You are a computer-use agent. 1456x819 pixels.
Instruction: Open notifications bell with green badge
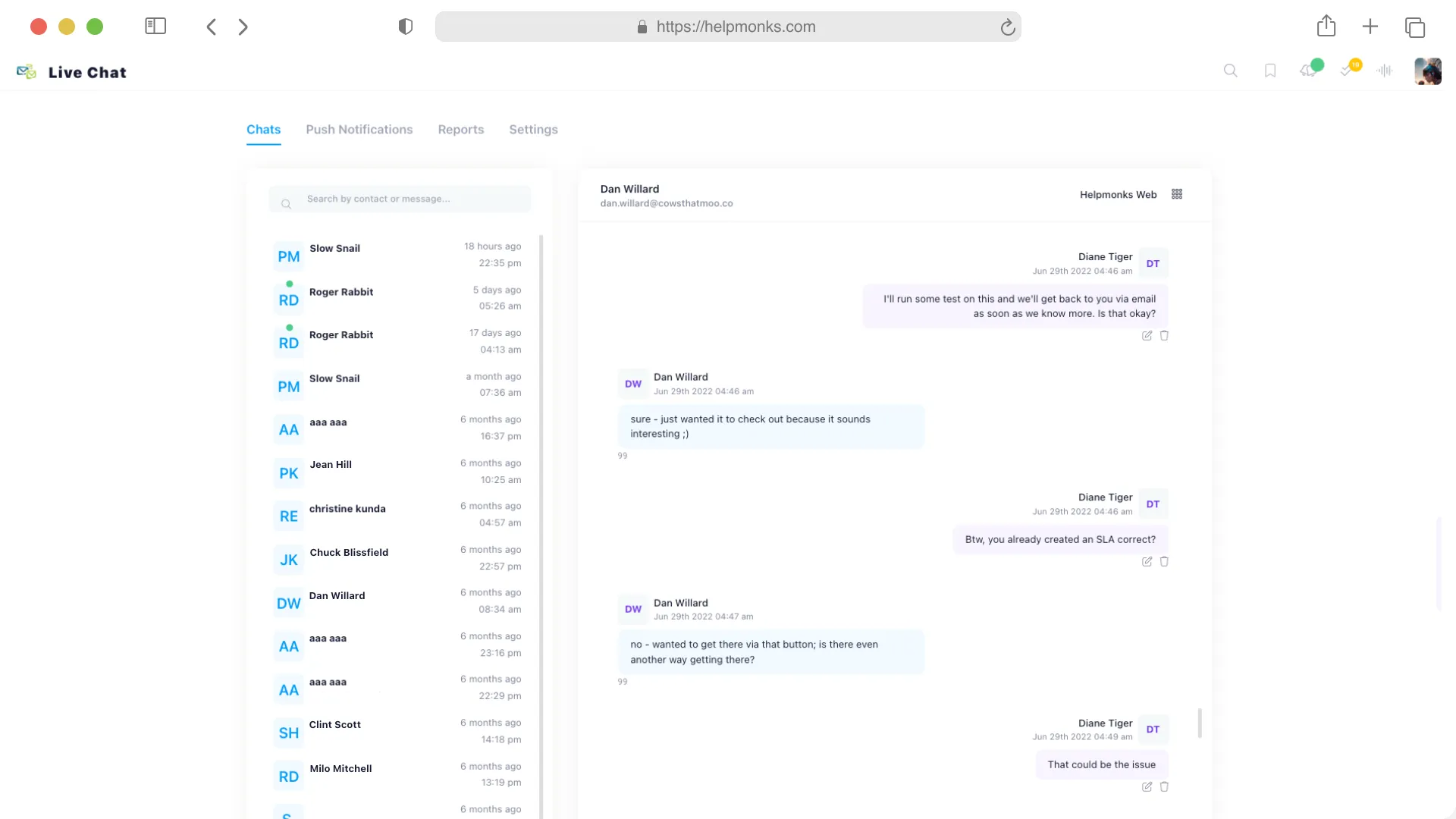click(1310, 69)
